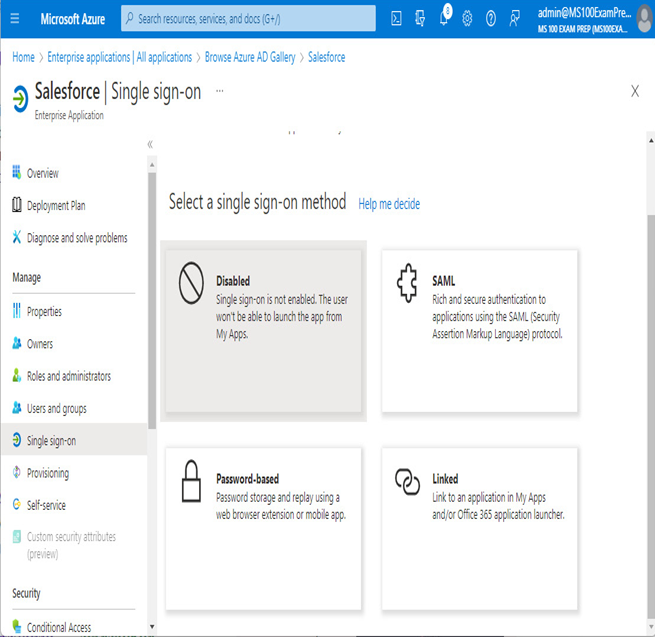Click the Conditional Access shield icon
655x637 pixels.
(16, 626)
